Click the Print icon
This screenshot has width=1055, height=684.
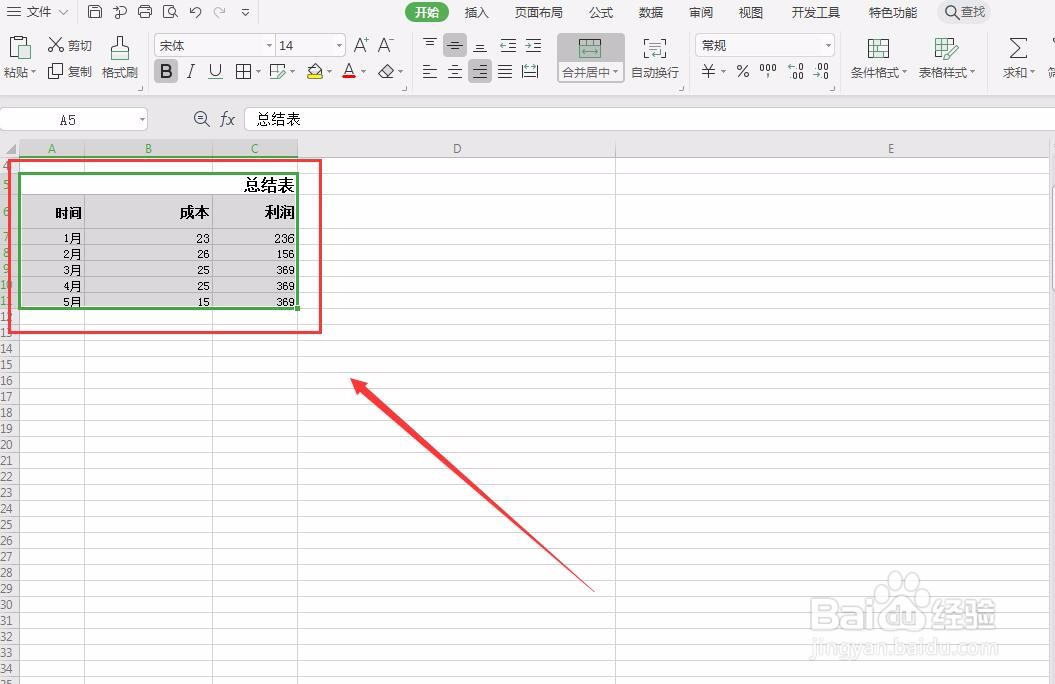click(x=145, y=11)
